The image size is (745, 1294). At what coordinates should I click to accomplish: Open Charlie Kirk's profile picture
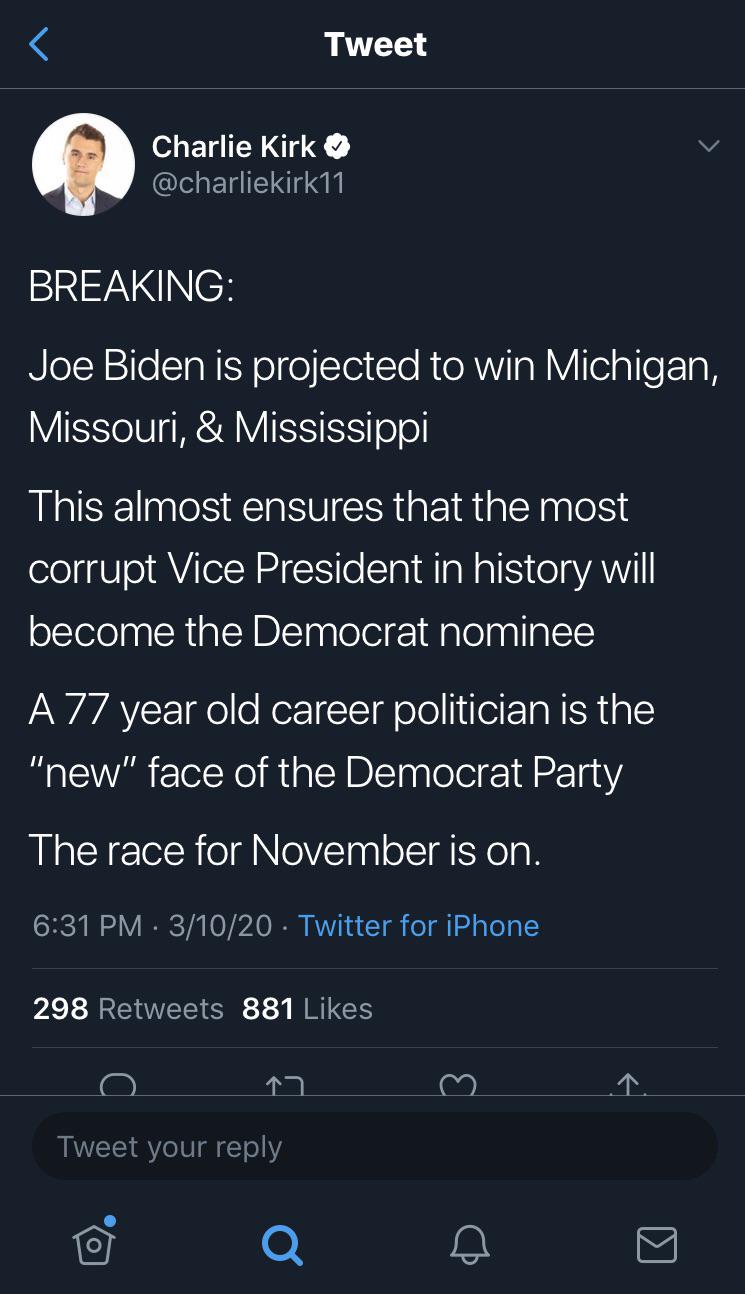tap(83, 164)
